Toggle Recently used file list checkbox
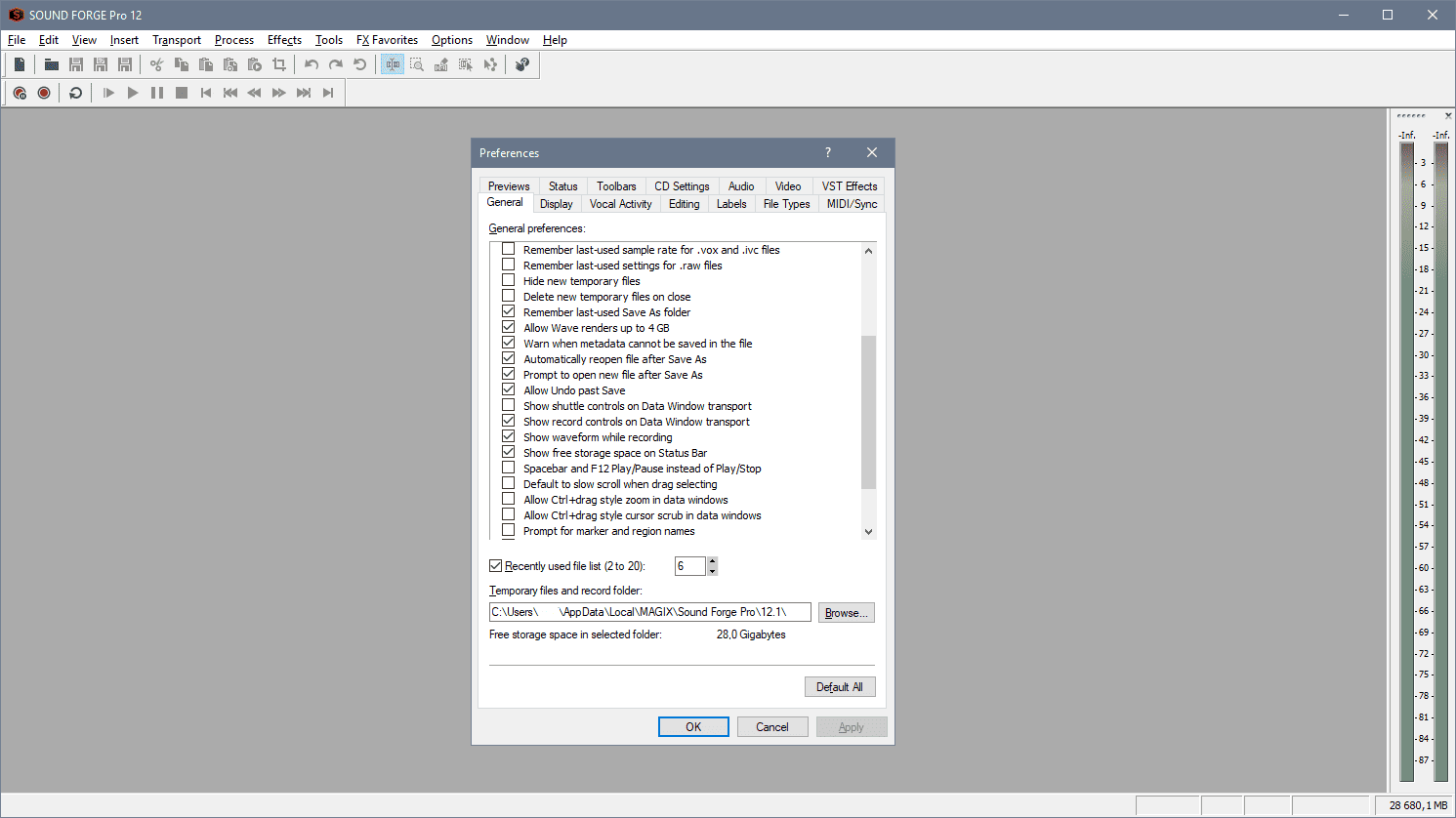 click(x=495, y=565)
